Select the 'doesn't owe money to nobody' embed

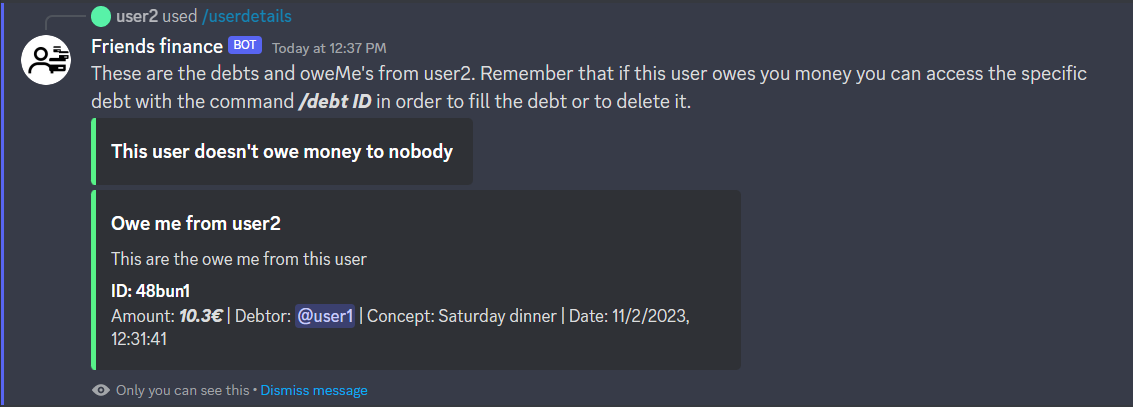tap(282, 152)
